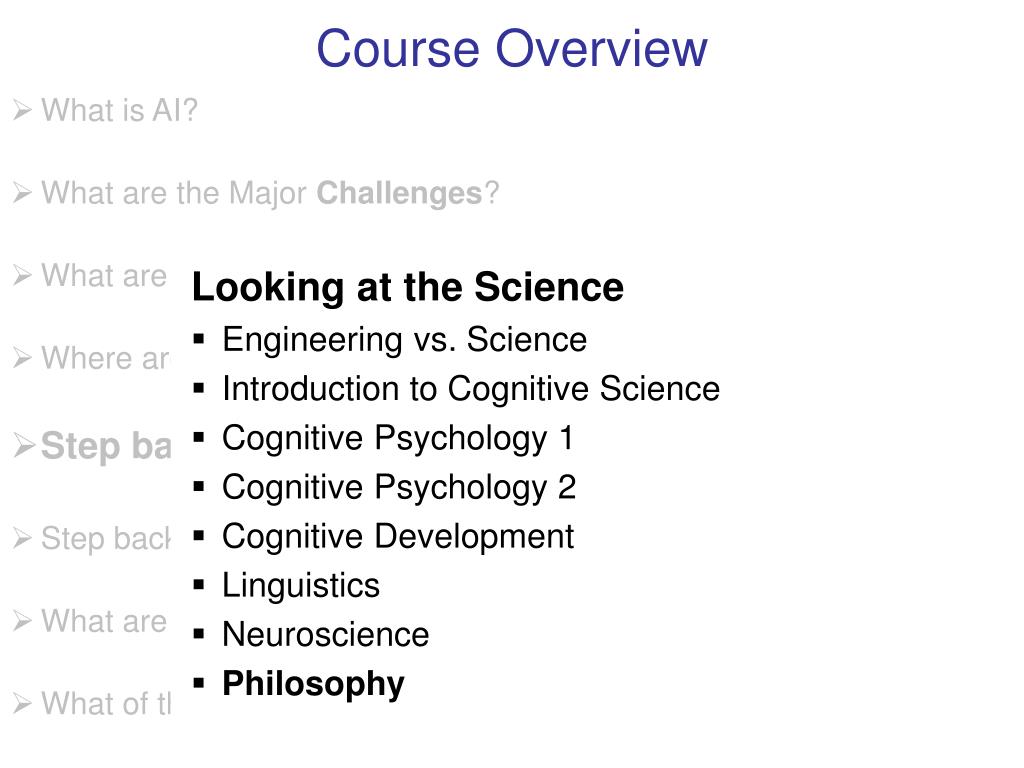Click the Course Overview title
Screen dimensions: 1024x768
[511, 48]
